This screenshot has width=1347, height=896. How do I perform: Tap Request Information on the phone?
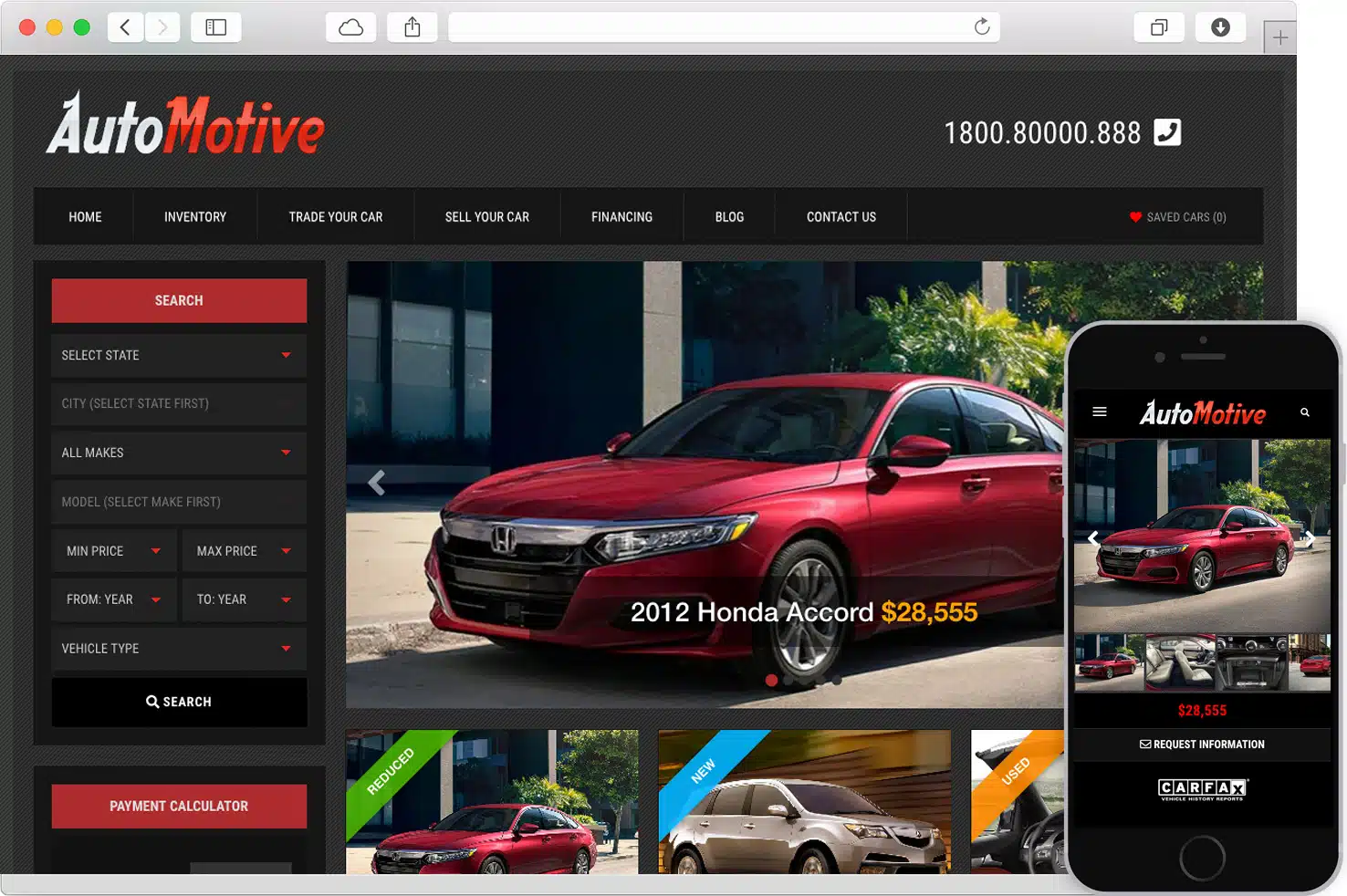pyautogui.click(x=1202, y=745)
